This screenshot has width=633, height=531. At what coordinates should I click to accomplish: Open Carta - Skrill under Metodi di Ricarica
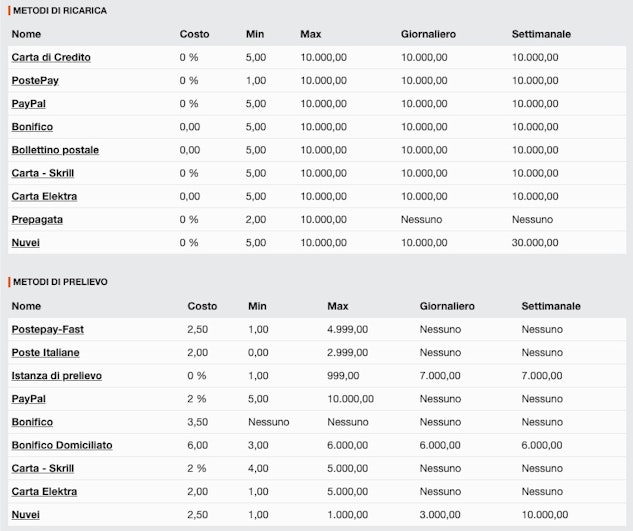pos(43,173)
